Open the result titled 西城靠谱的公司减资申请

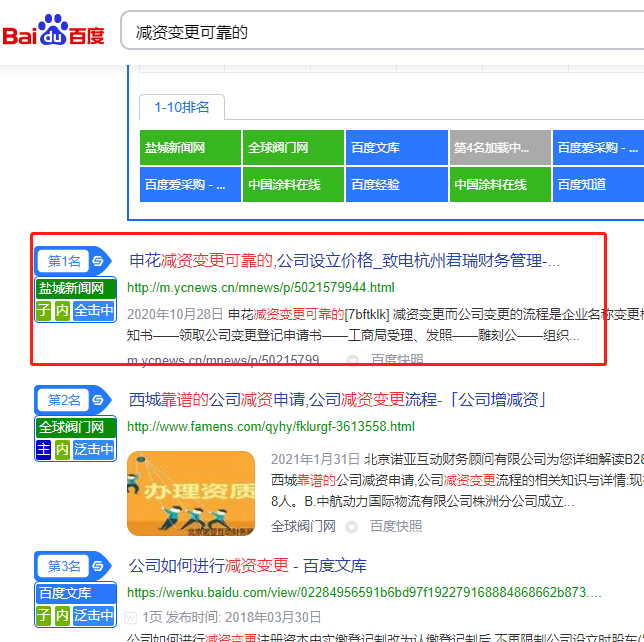pyautogui.click(x=338, y=400)
